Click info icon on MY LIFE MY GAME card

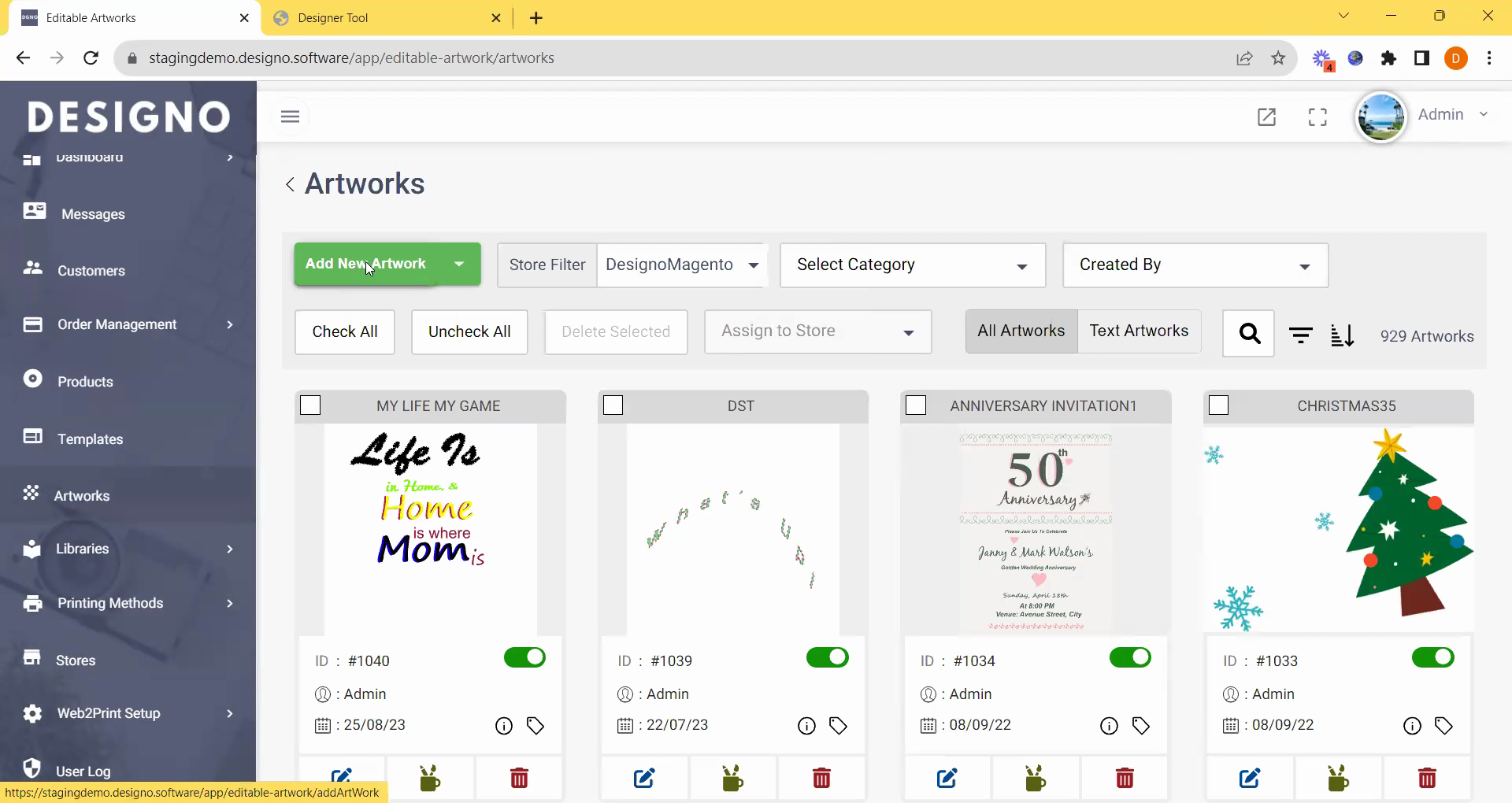pyautogui.click(x=503, y=726)
